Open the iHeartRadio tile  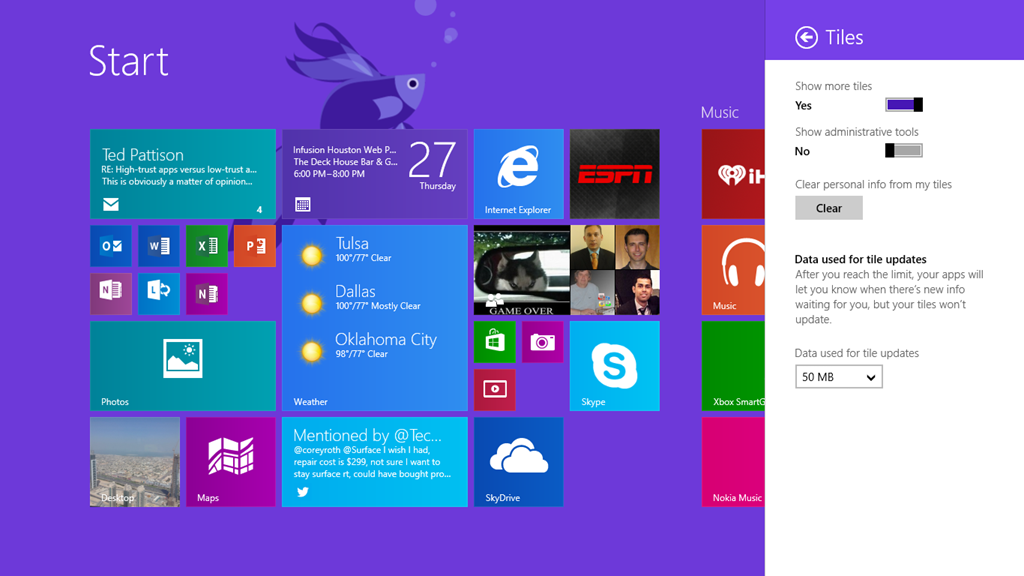click(733, 174)
